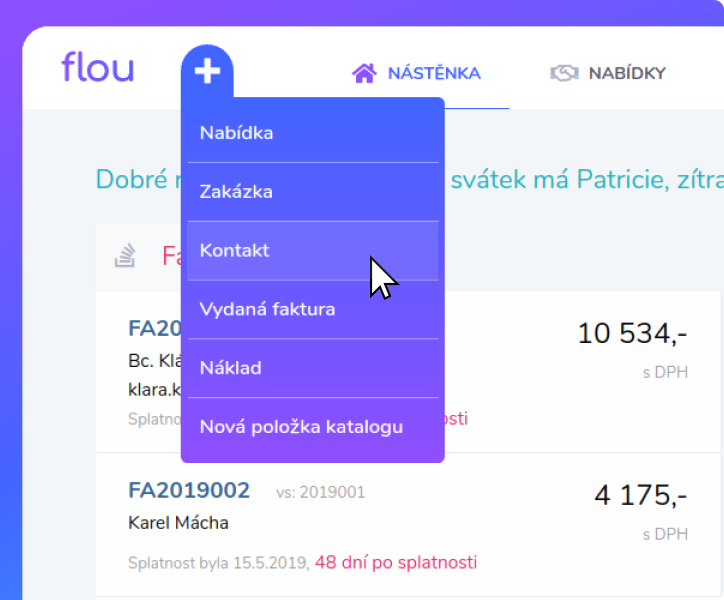
Task: Click the 10 534,- invoice amount
Action: pyautogui.click(x=633, y=333)
